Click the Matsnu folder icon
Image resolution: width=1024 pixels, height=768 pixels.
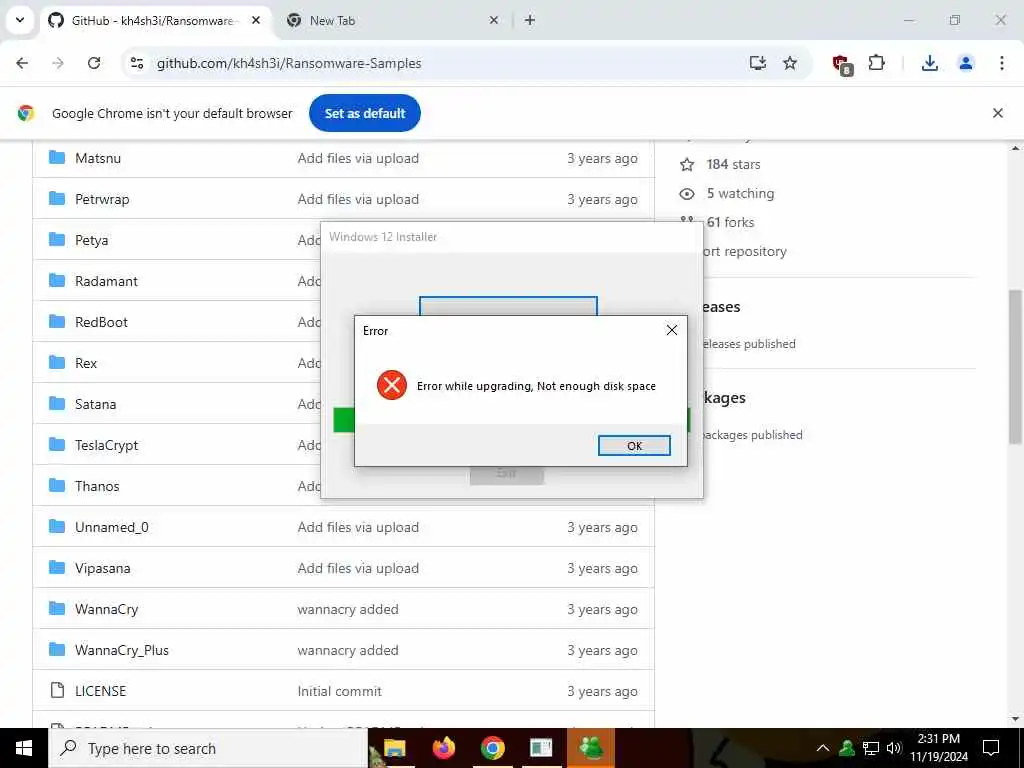[57, 157]
